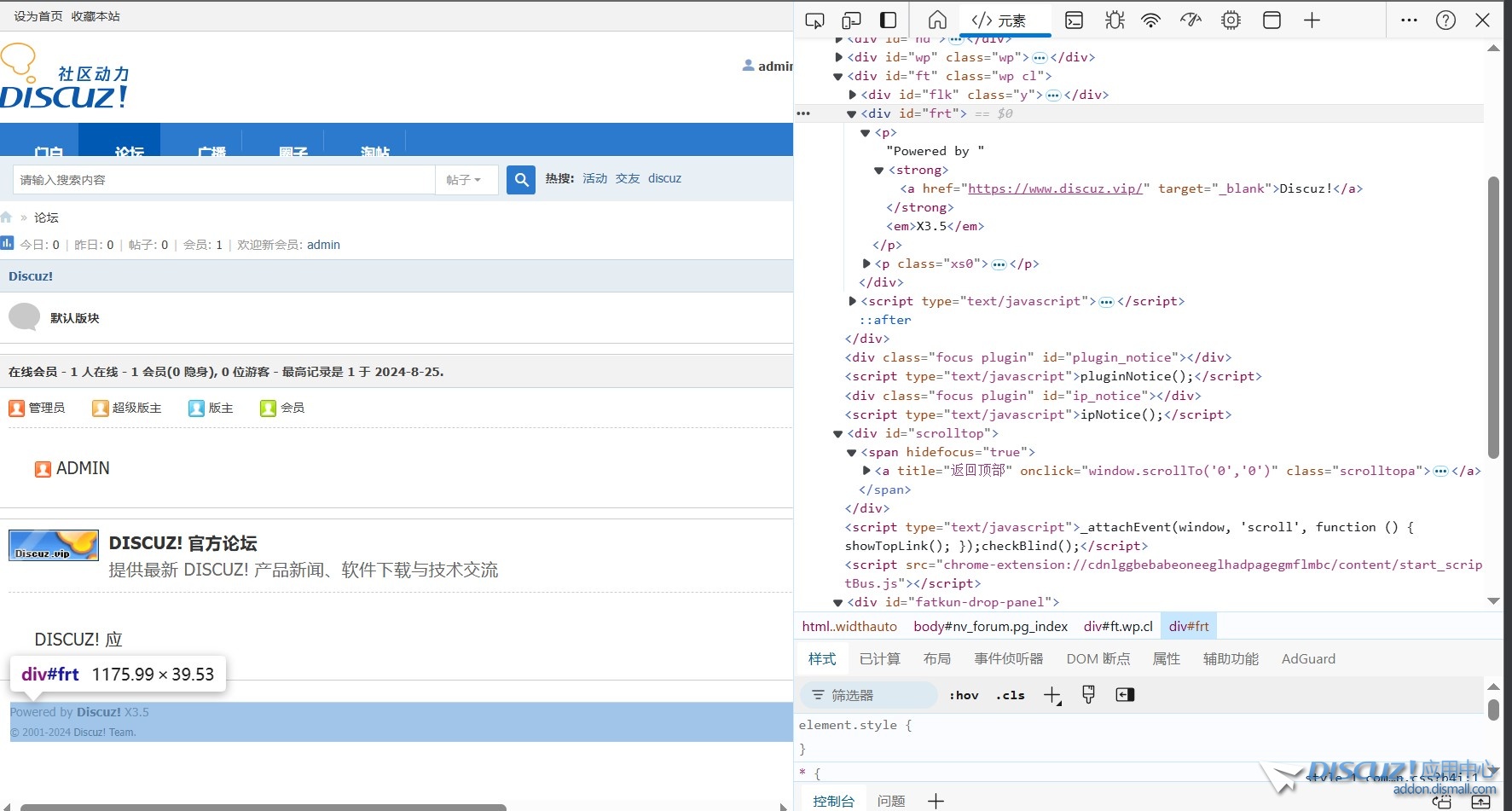The width and height of the screenshot is (1512, 811).
Task: Open the 控制台 drawer tab
Action: [833, 801]
